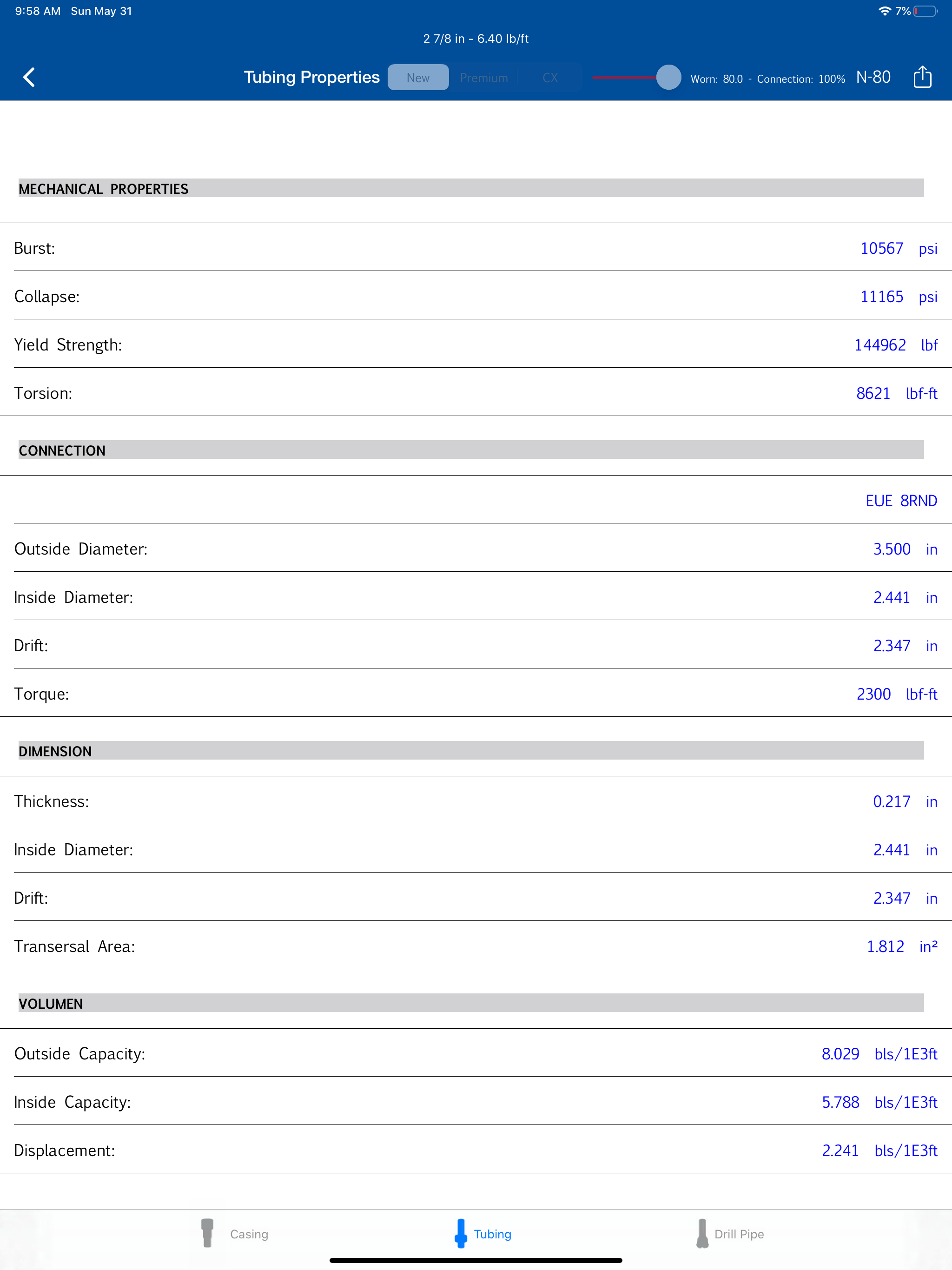The width and height of the screenshot is (952, 1270).
Task: Select the New condition segment
Action: pos(418,78)
